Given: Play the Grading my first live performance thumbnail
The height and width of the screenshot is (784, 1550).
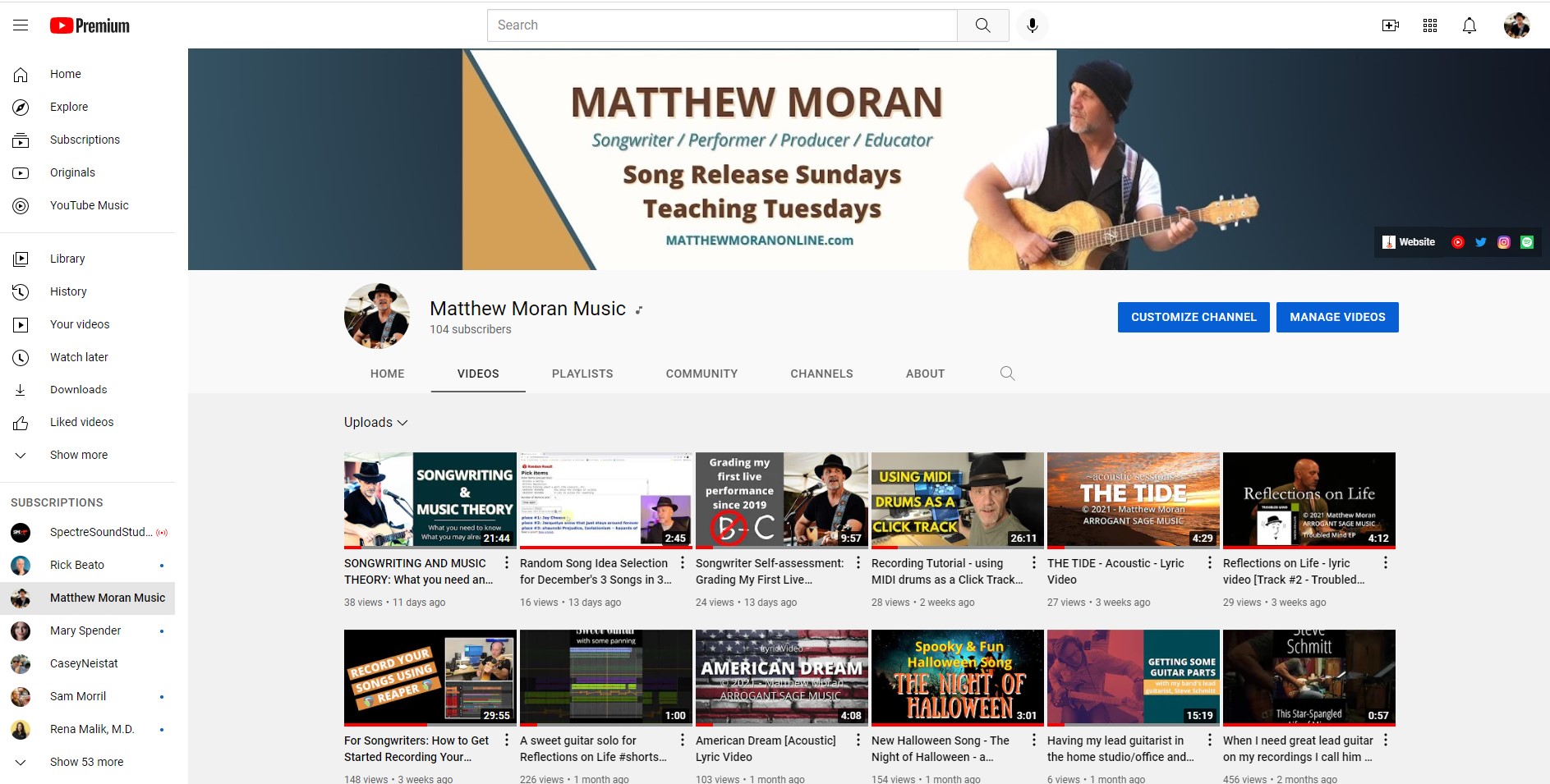Looking at the screenshot, I should 782,500.
